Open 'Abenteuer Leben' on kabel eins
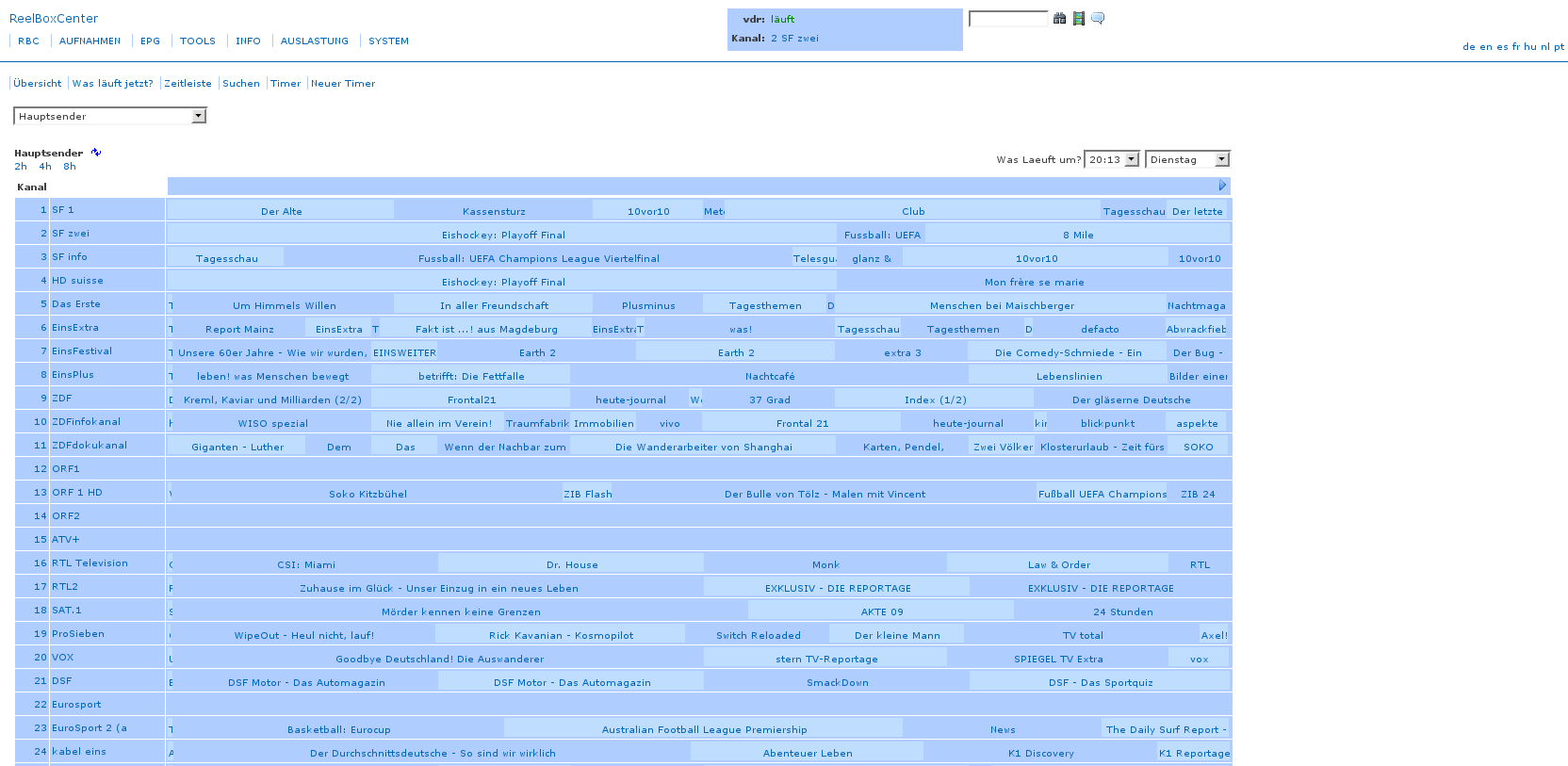 (808, 754)
